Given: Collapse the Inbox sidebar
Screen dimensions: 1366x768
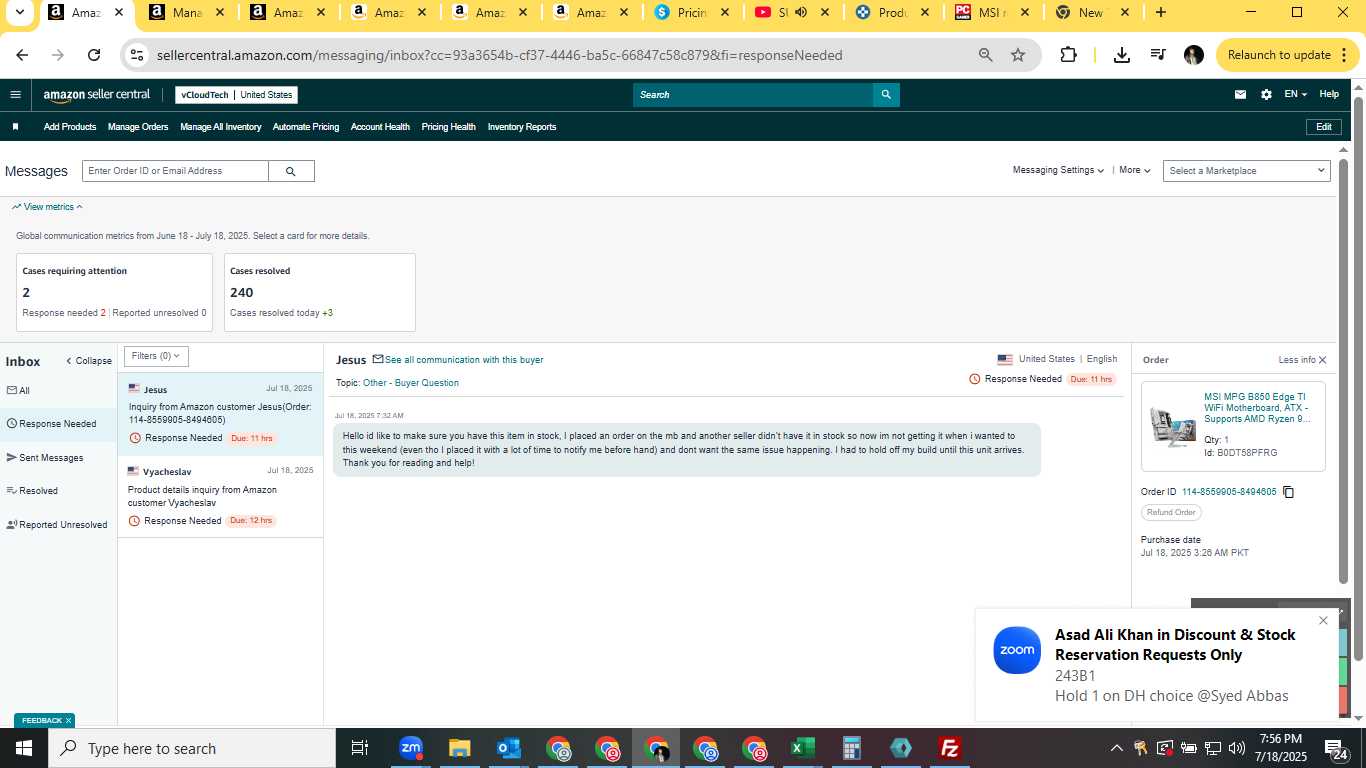Looking at the screenshot, I should tap(89, 361).
